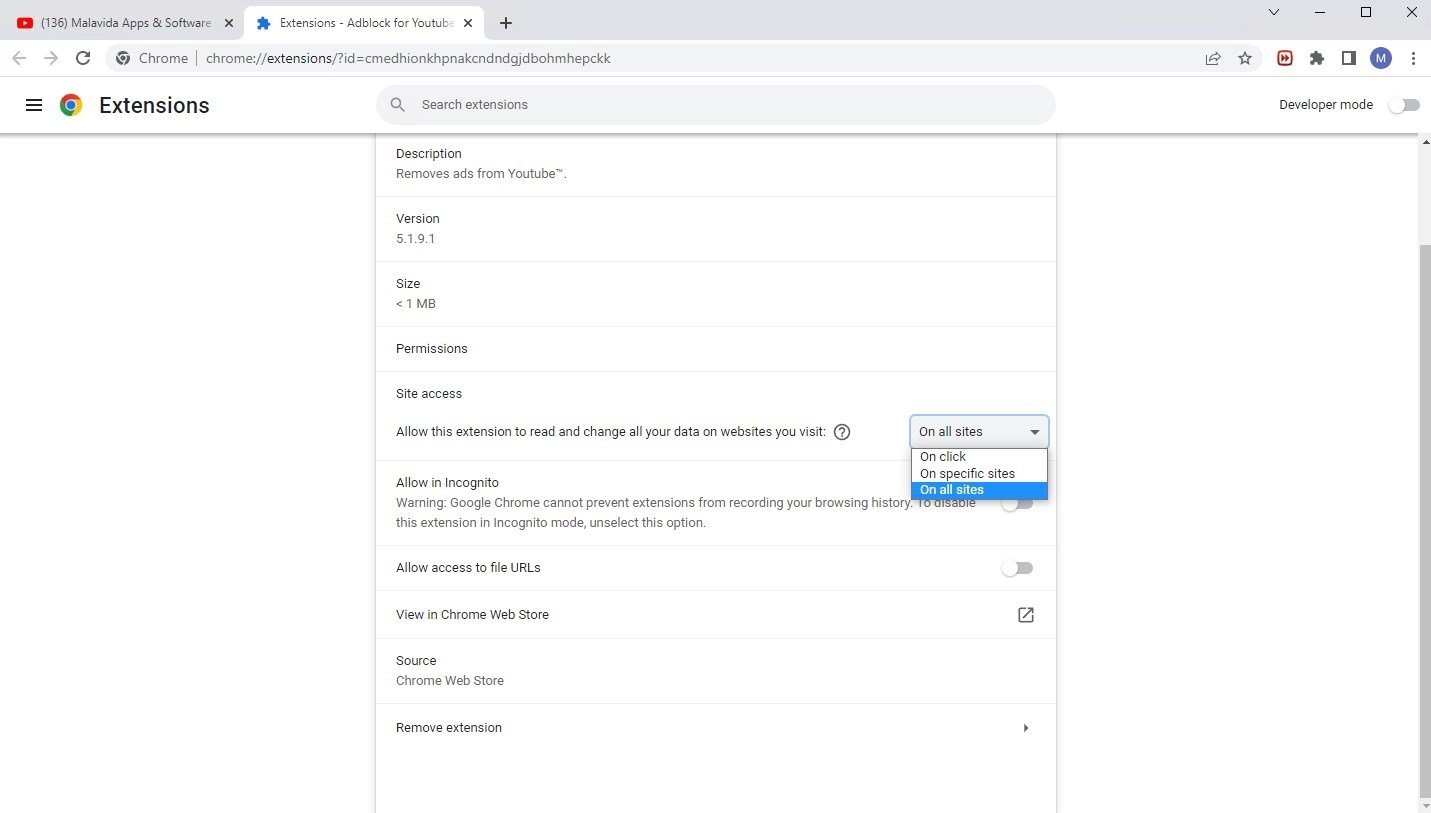Enable the Developer mode switch
This screenshot has width=1431, height=813.
[1404, 105]
